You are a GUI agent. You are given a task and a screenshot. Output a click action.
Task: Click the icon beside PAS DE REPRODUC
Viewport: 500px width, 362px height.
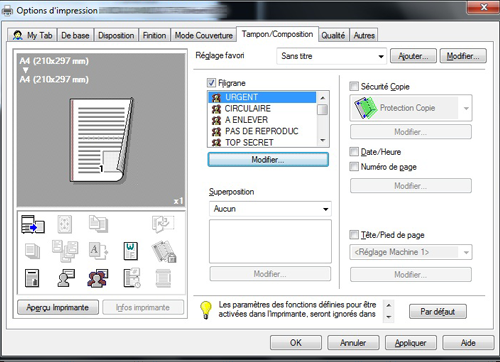coord(216,131)
